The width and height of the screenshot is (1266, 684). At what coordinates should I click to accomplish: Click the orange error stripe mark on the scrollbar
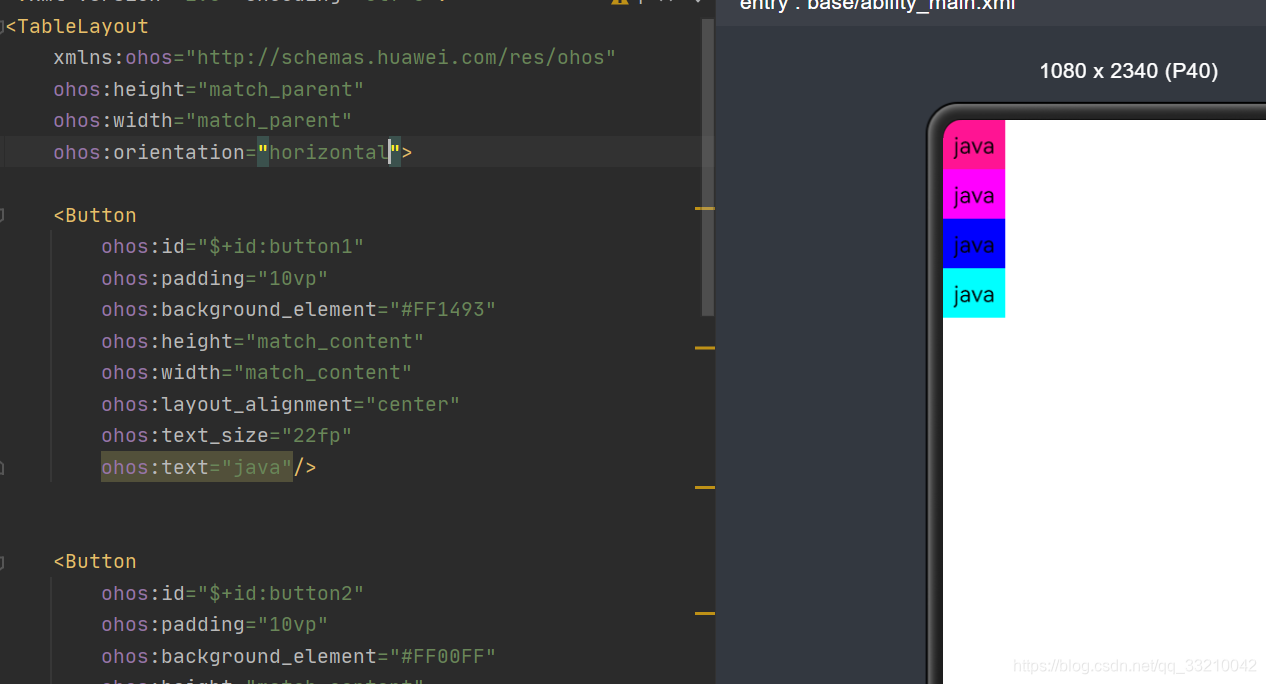pyautogui.click(x=708, y=210)
